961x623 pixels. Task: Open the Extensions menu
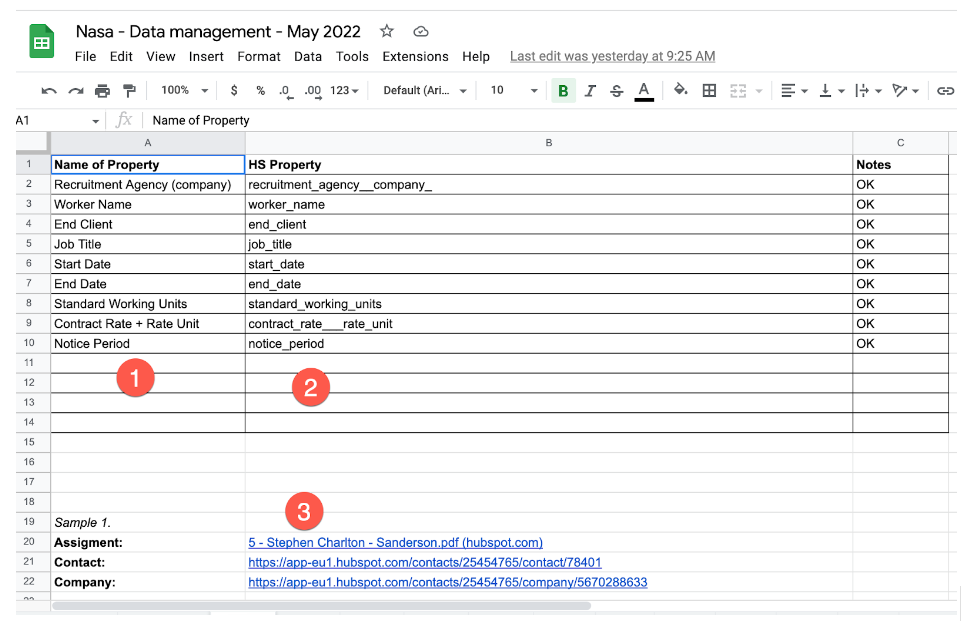pos(415,56)
